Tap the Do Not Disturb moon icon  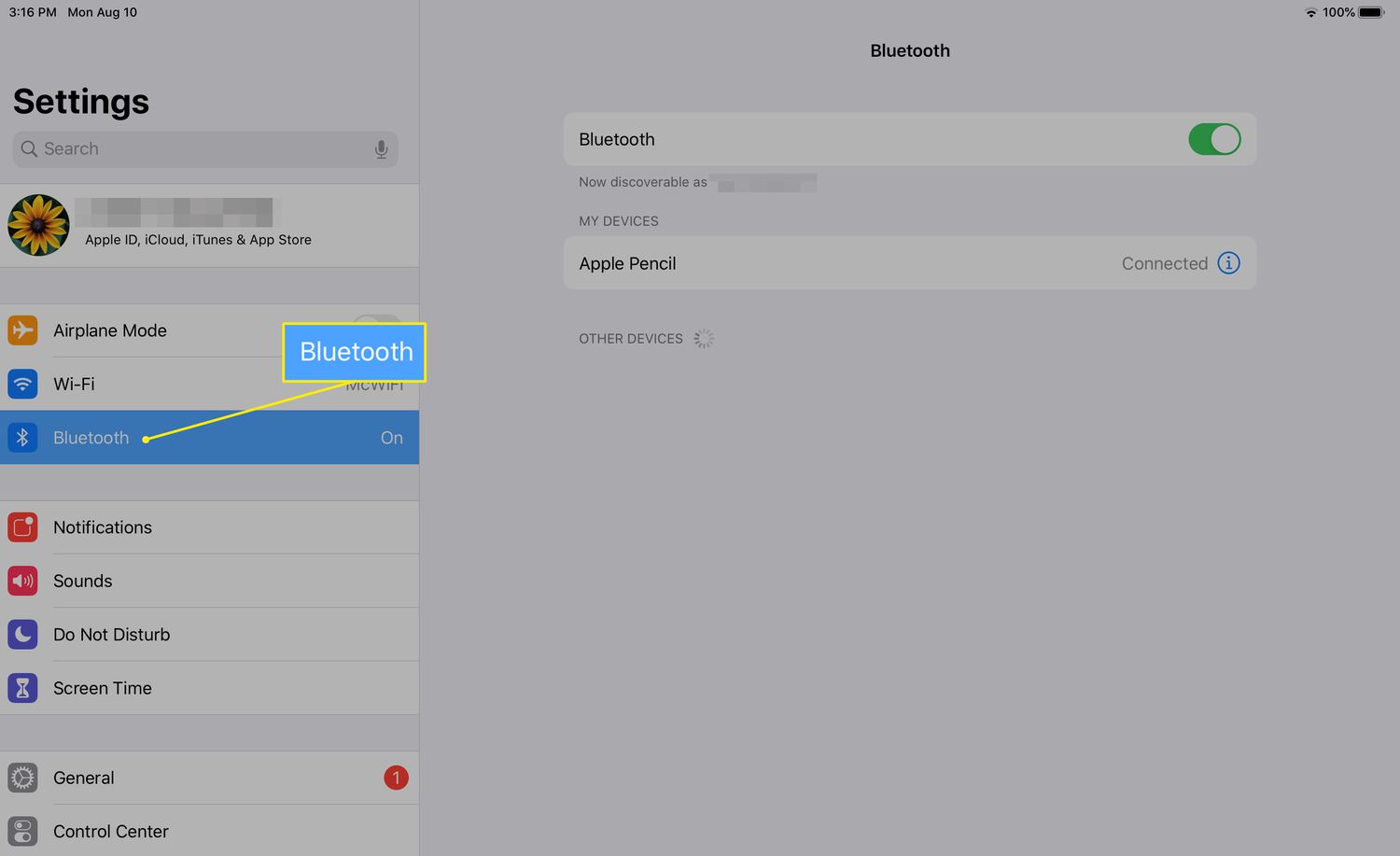point(22,635)
